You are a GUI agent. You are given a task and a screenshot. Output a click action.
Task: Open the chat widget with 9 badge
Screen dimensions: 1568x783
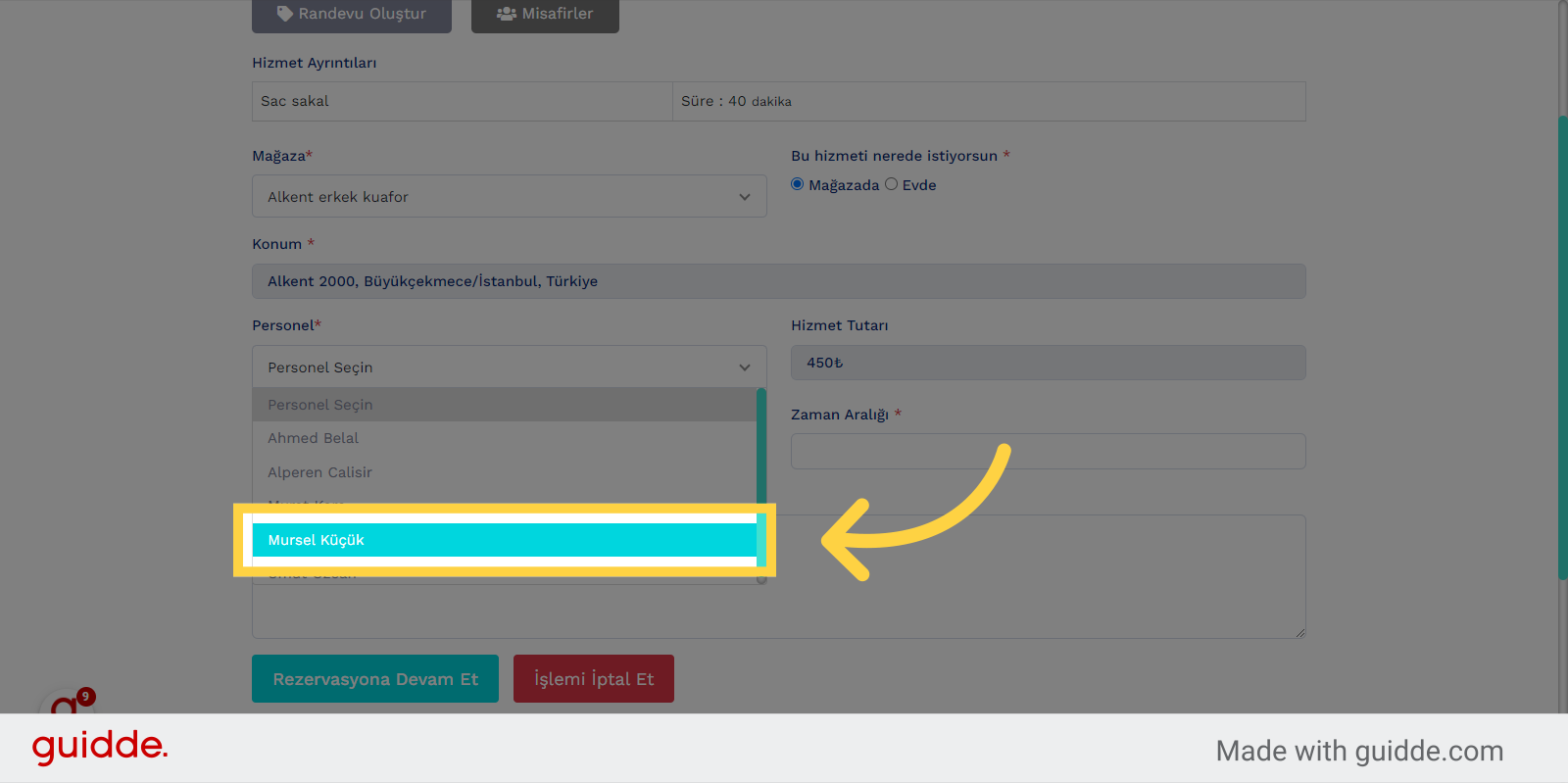pos(65,701)
